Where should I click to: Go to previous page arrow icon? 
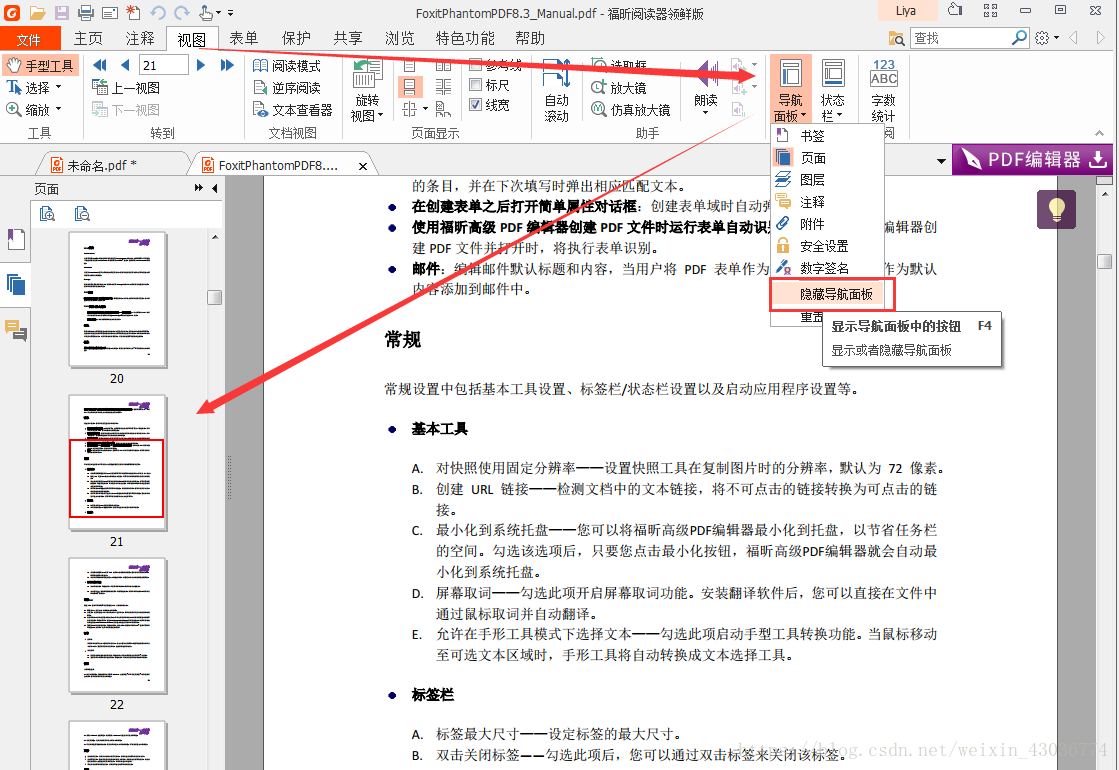[x=126, y=65]
